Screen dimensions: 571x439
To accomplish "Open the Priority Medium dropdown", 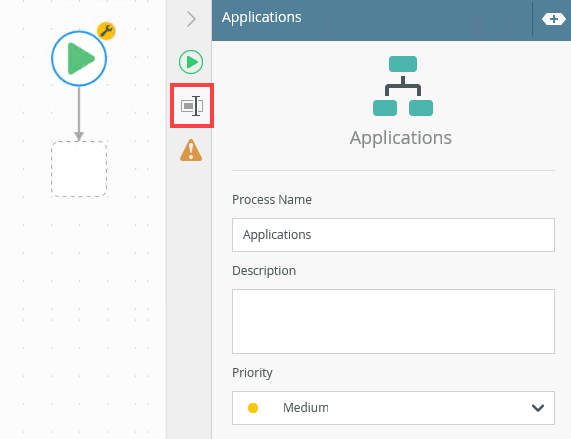I will coord(393,408).
